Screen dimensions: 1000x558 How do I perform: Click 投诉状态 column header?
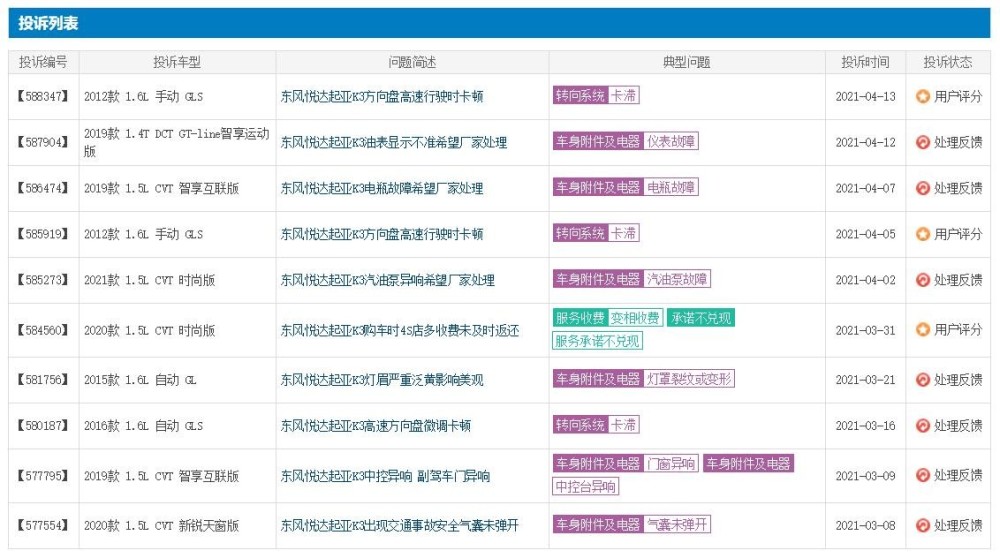pyautogui.click(x=948, y=62)
